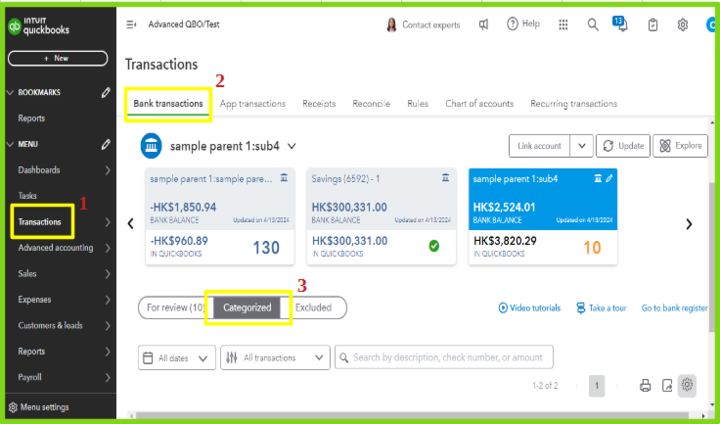Click the bank icon on Savings (6592) card
The width and height of the screenshot is (720, 424).
tap(445, 178)
